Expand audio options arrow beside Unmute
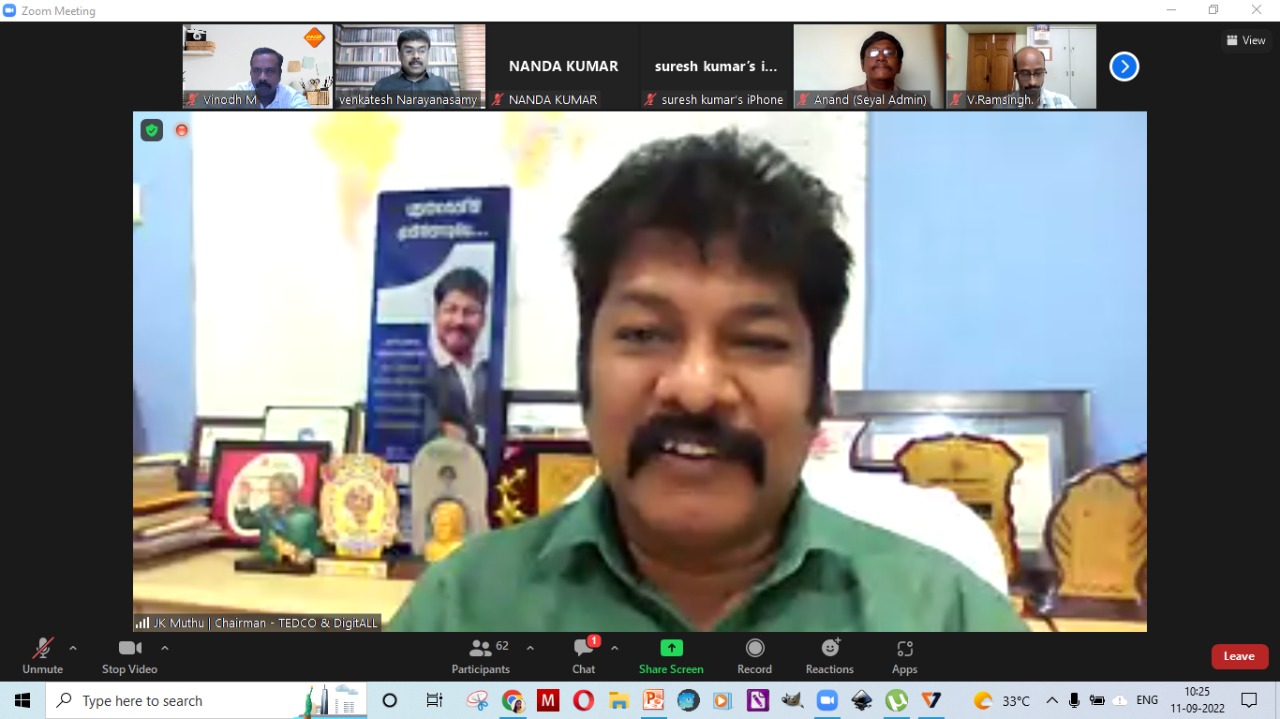This screenshot has width=1280, height=719. [x=73, y=648]
